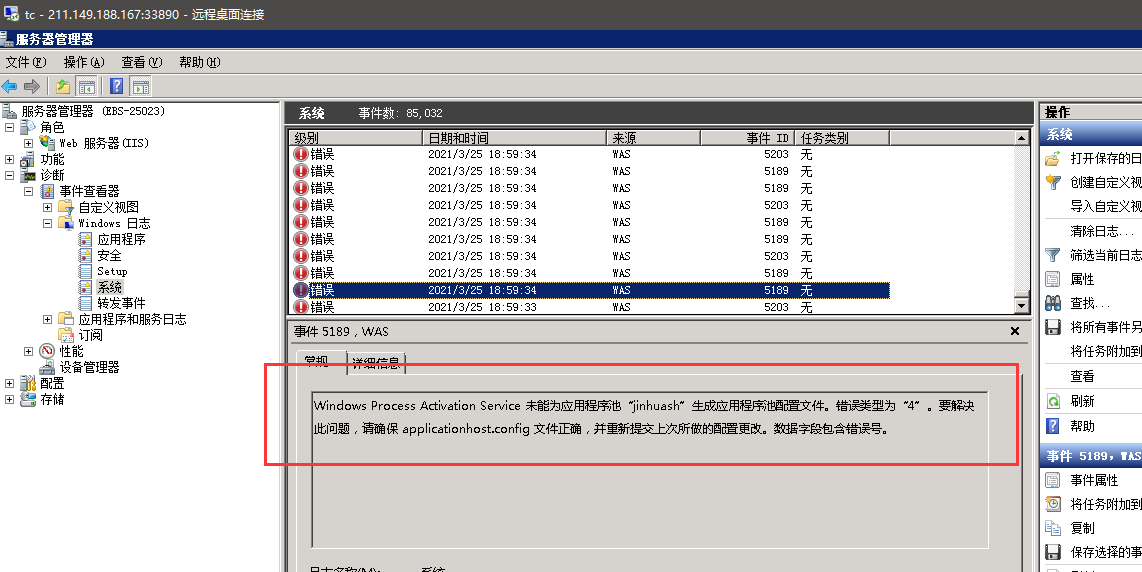
Task: Click 事件属性 action
Action: tap(1092, 480)
